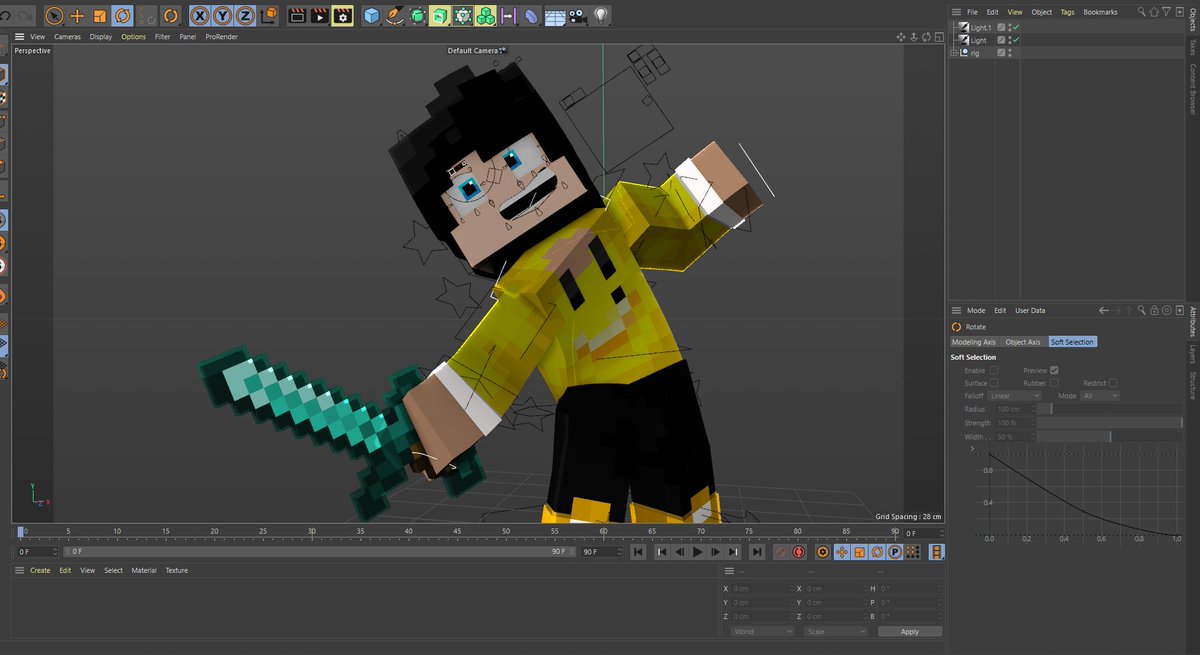Screen dimensions: 1200x655
Task: Search objects with magnifier icon
Action: coord(1142,12)
